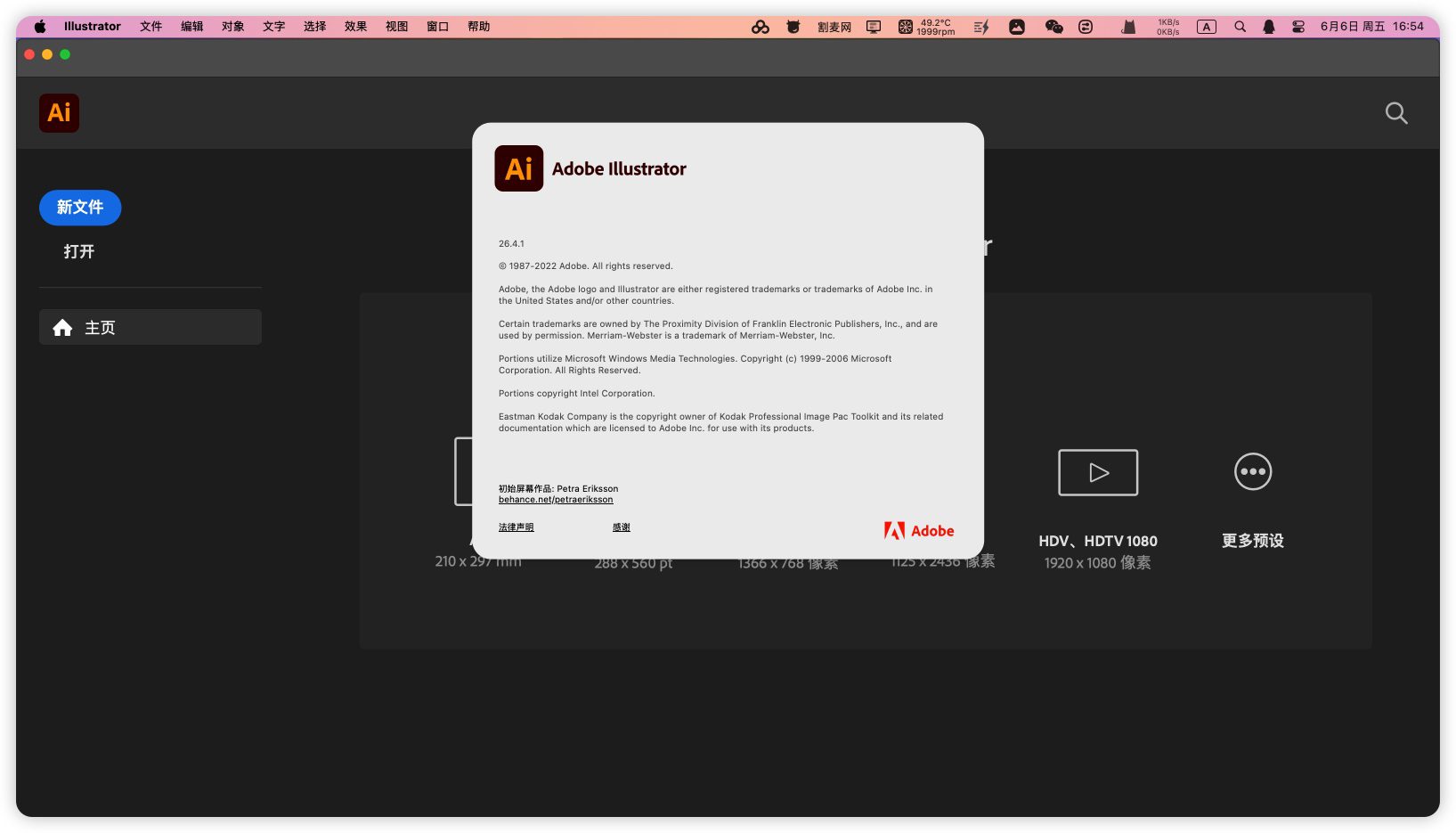The height and width of the screenshot is (833, 1456).
Task: Open the 感谢 credits link
Action: 621,527
